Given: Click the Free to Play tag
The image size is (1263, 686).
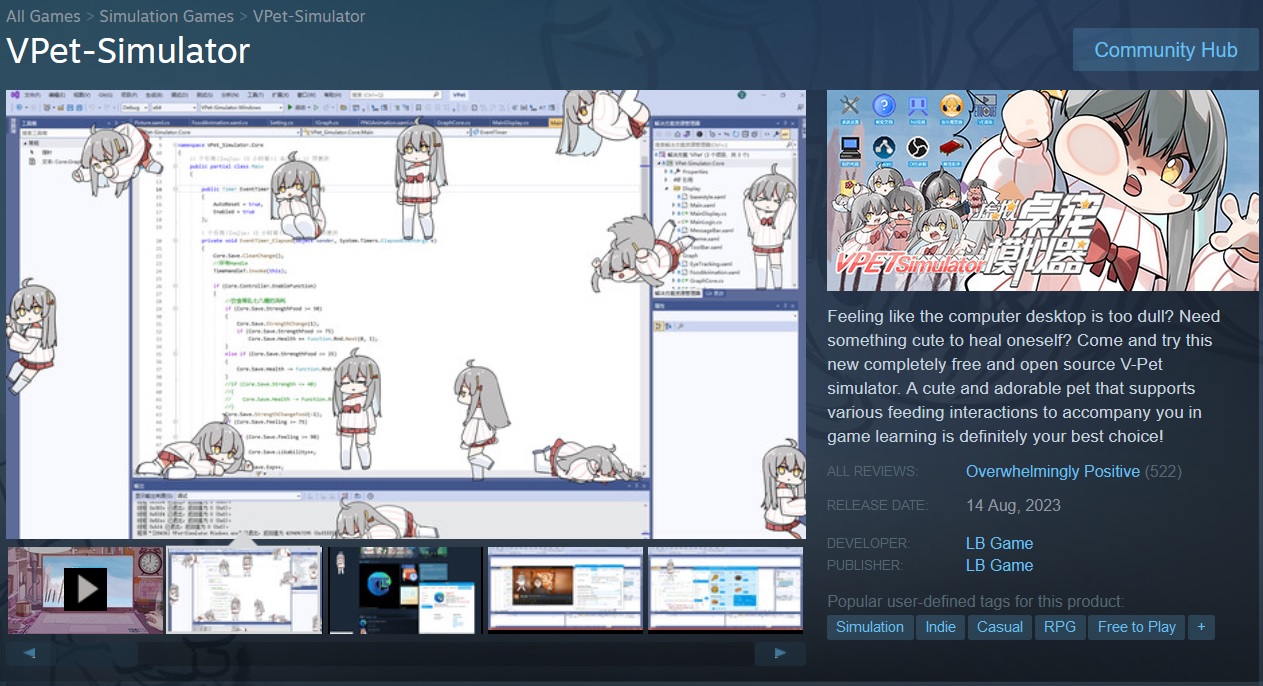Looking at the screenshot, I should coord(1136,627).
